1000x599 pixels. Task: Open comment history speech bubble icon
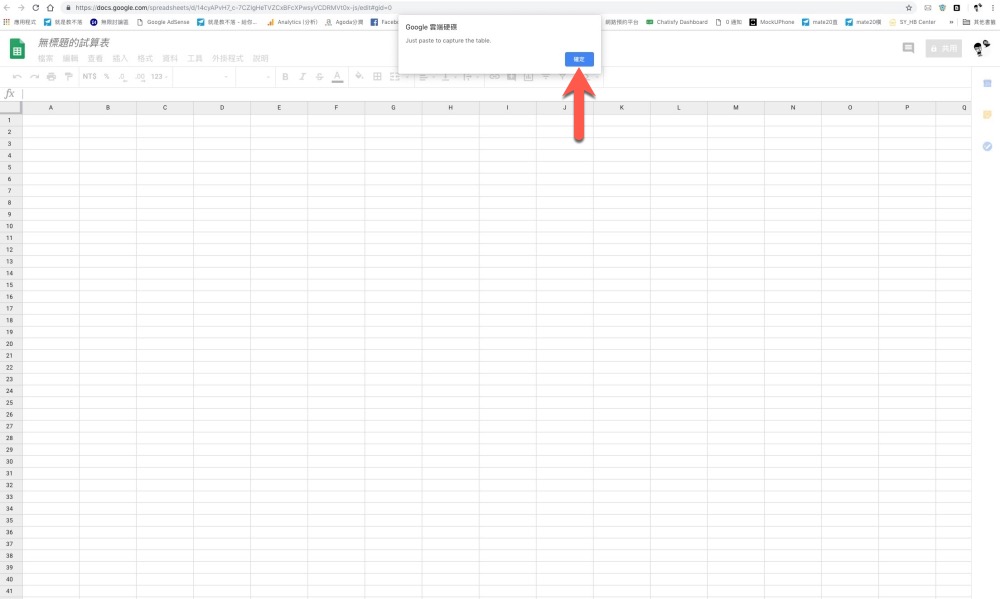coord(908,48)
